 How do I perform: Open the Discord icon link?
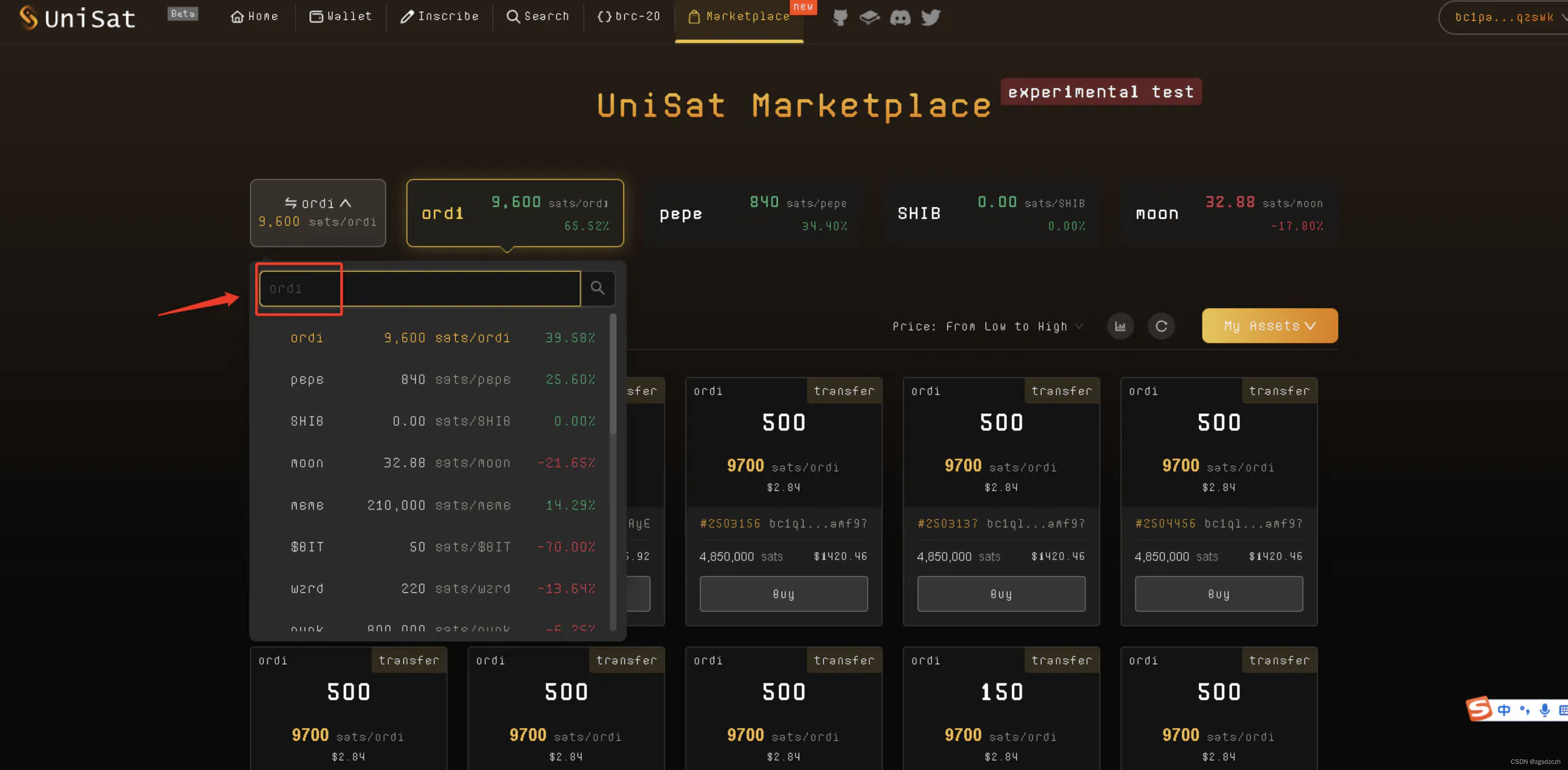[x=900, y=17]
